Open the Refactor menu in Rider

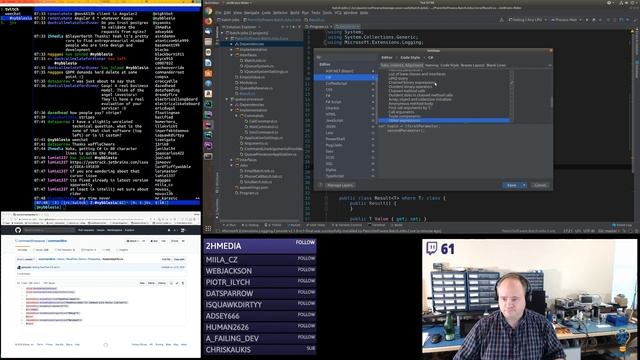tap(280, 13)
